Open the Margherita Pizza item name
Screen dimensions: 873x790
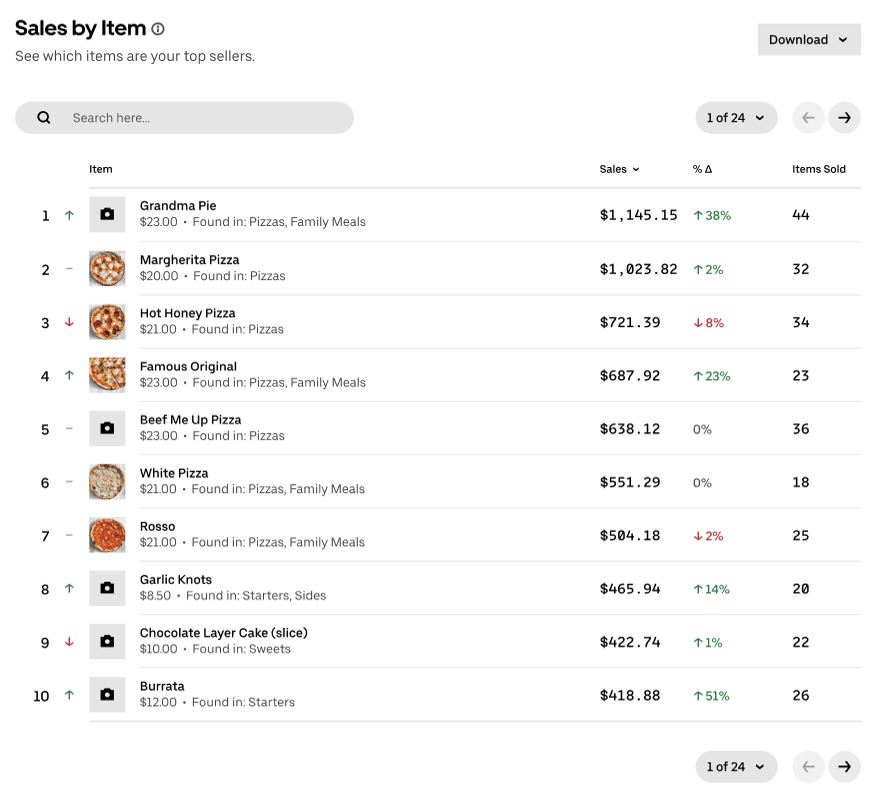189,260
